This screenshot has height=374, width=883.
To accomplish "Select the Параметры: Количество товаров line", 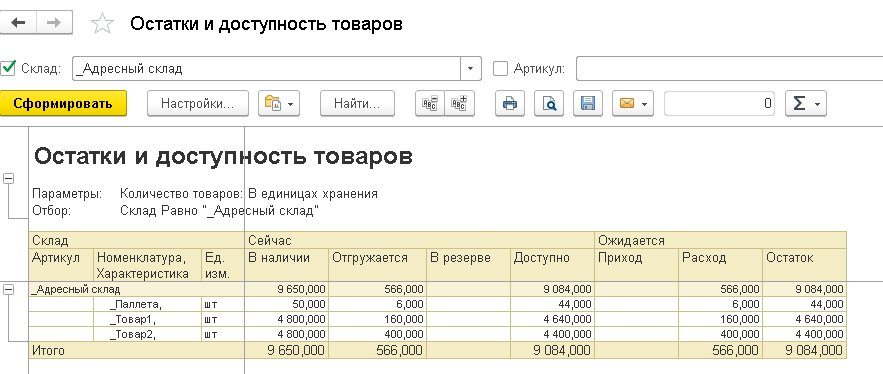I will (205, 194).
